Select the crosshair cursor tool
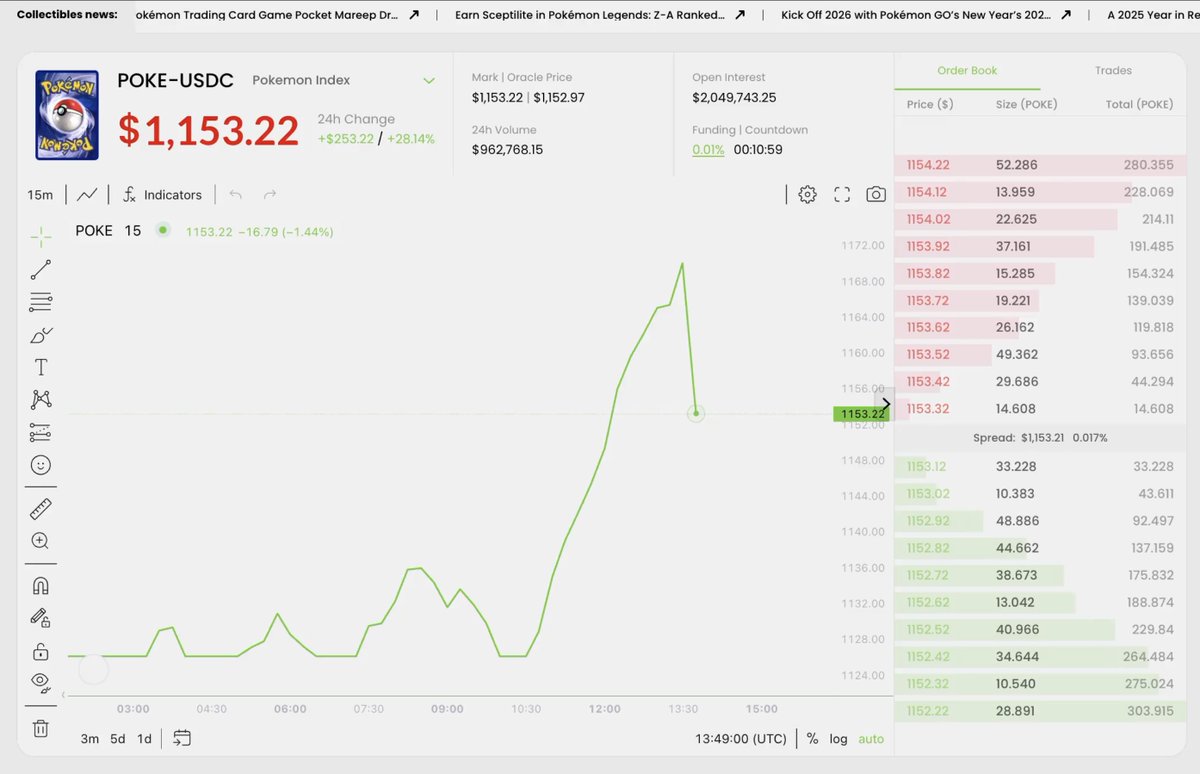 40,237
